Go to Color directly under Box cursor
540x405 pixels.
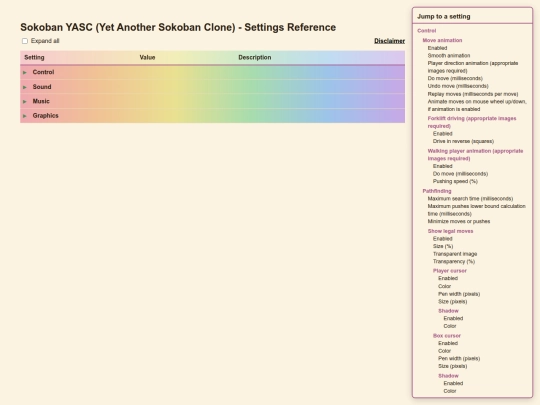pos(444,351)
